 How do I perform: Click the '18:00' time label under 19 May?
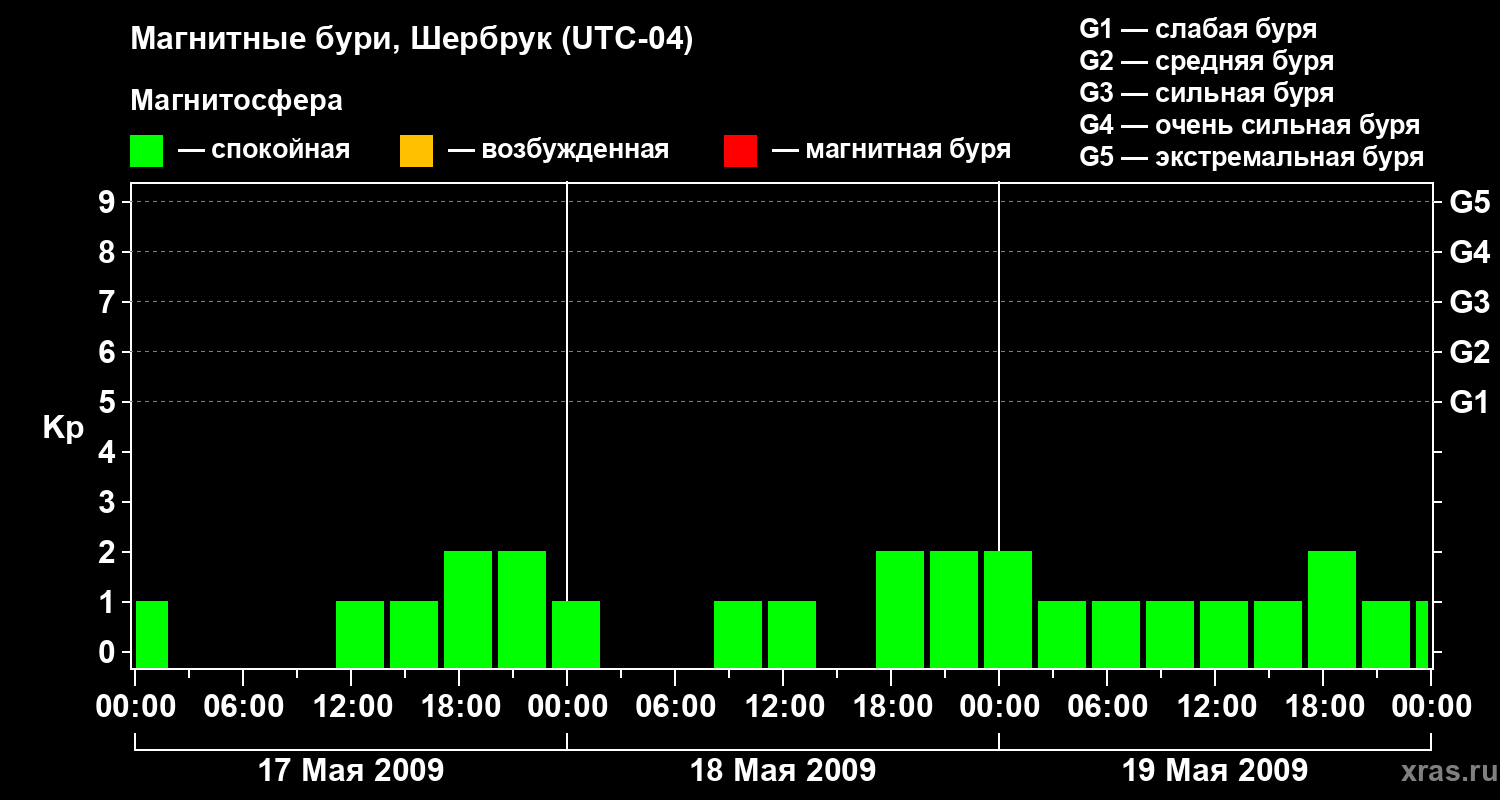click(1323, 706)
